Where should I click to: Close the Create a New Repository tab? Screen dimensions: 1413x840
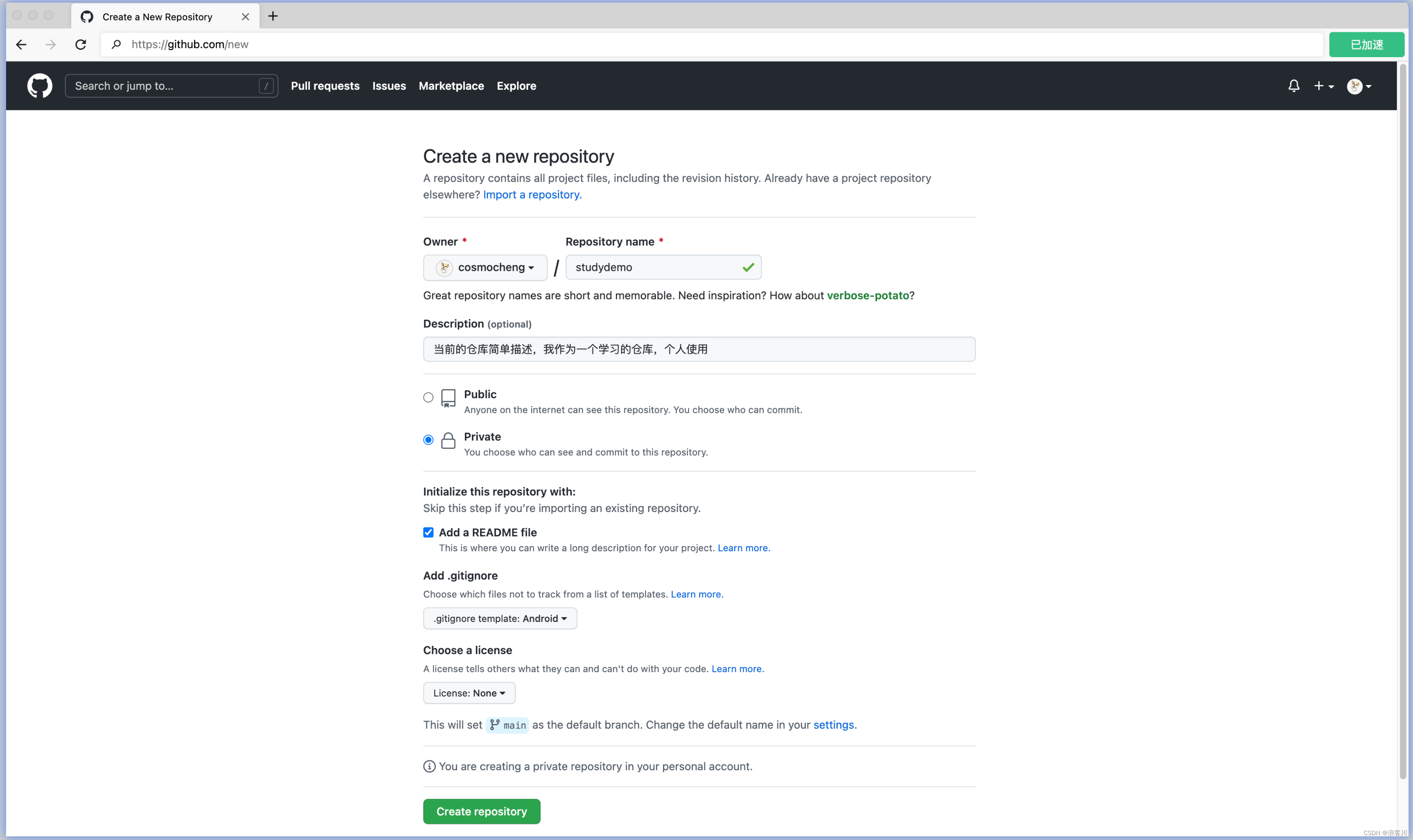click(245, 17)
